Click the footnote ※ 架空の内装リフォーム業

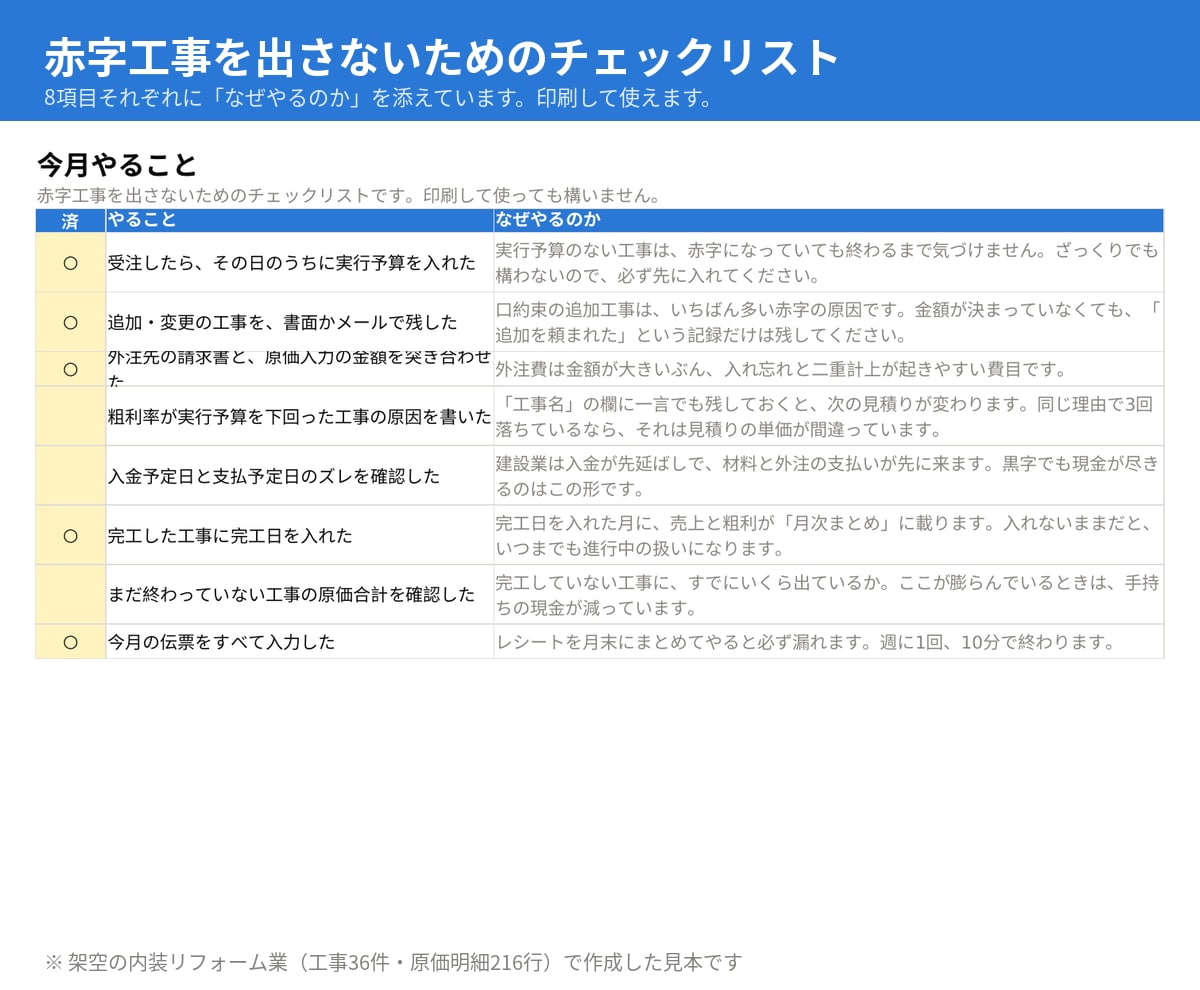394,962
